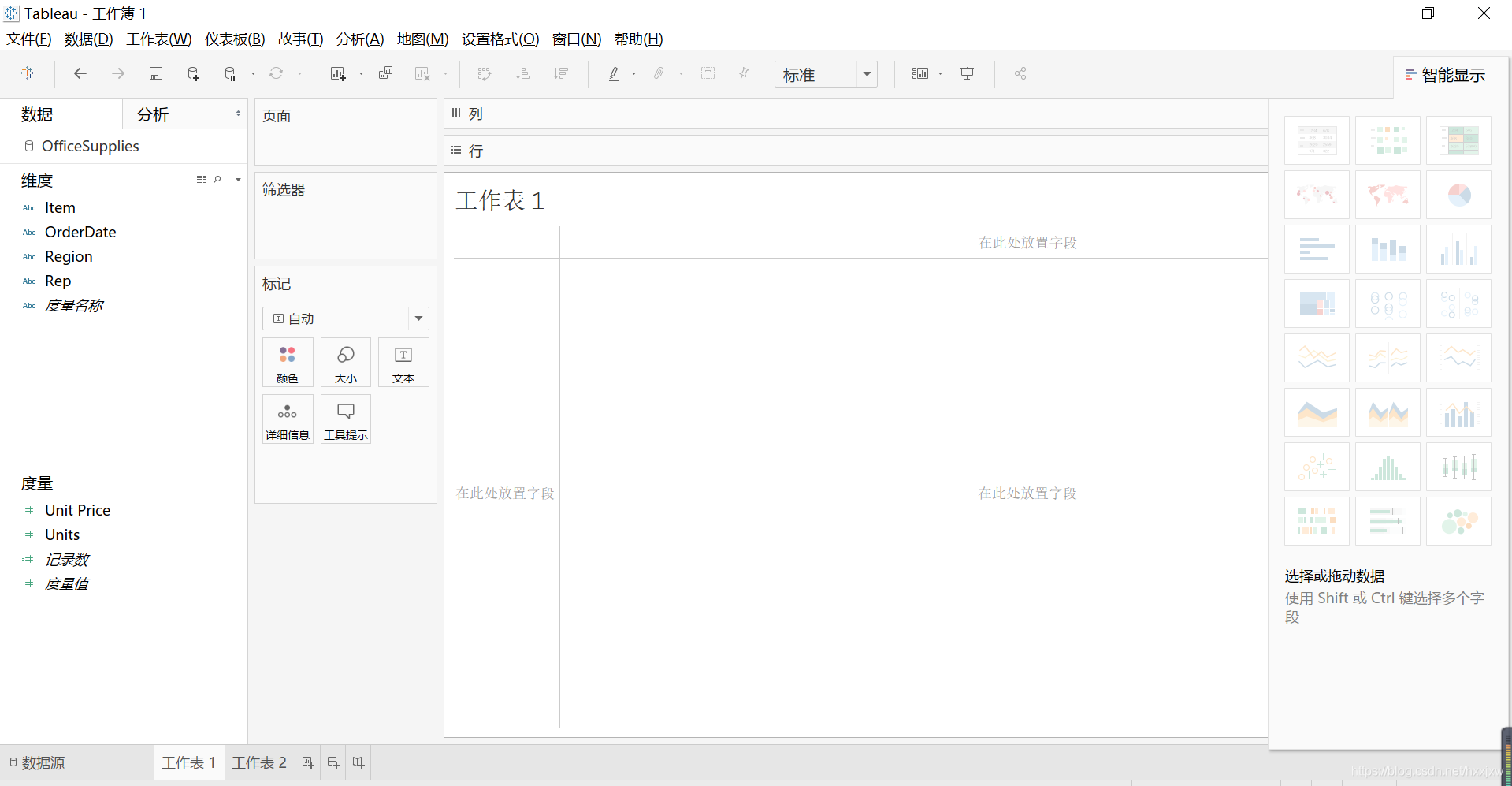
Task: Click the fix axes pin icon
Action: (x=744, y=73)
